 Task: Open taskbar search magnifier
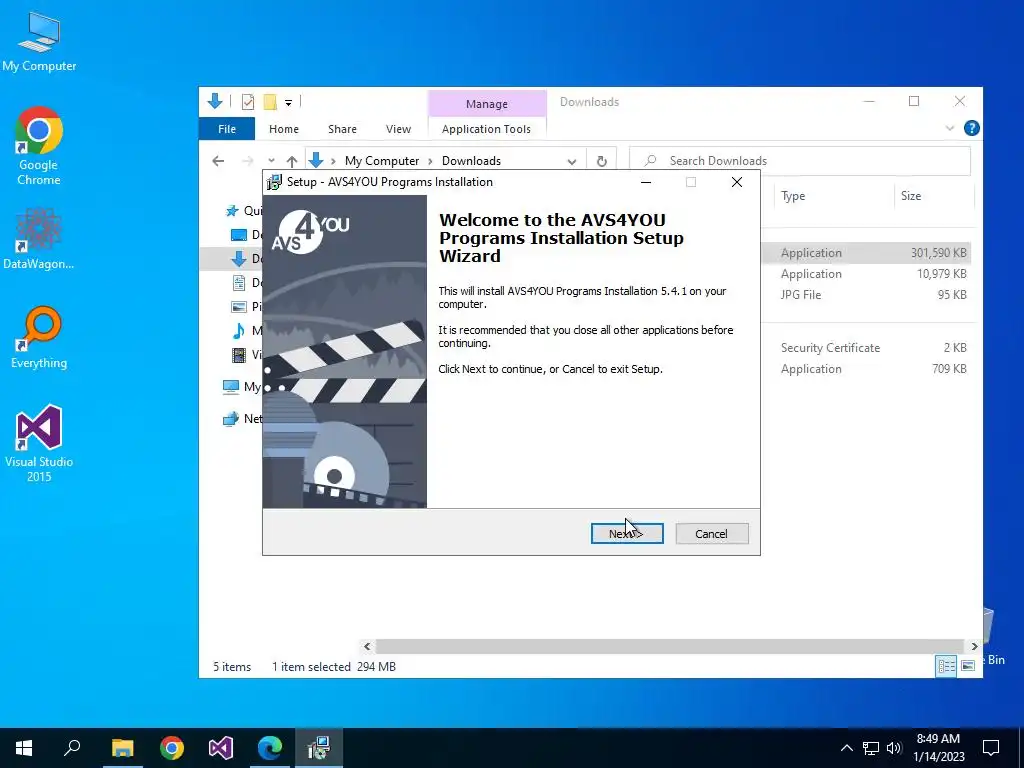(72, 748)
